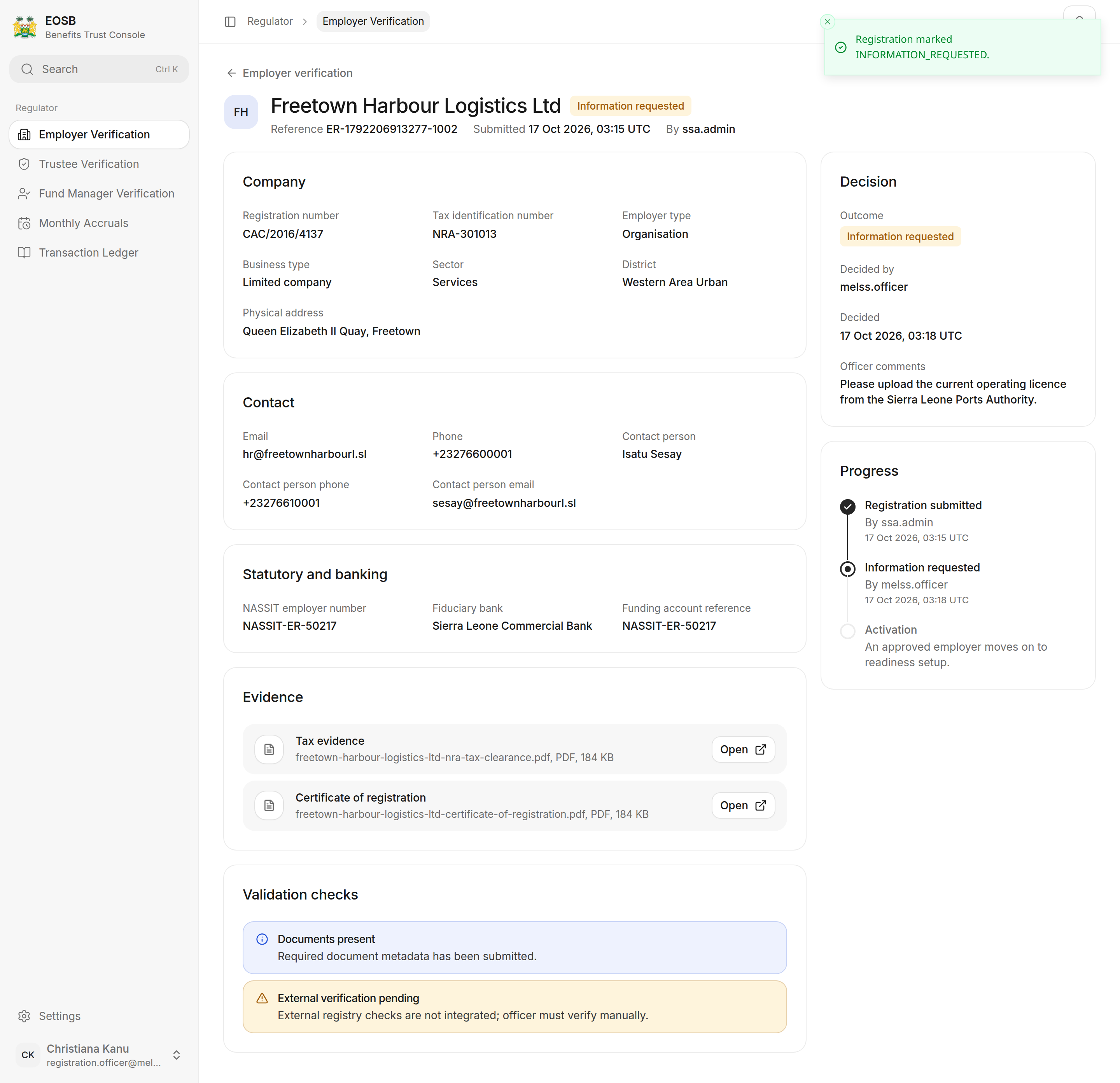Click the Employer Verification building icon
Image resolution: width=1120 pixels, height=1083 pixels.
[x=24, y=134]
